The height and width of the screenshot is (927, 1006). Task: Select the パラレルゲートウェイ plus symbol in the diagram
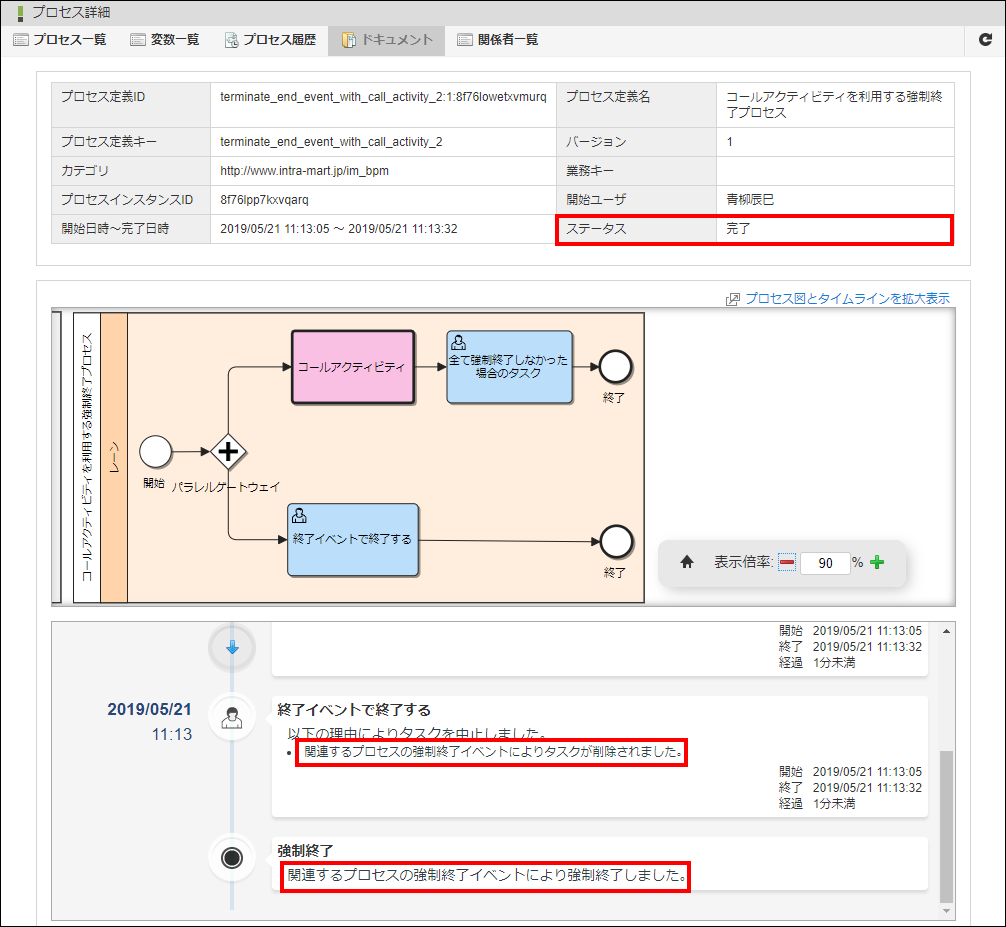[229, 452]
